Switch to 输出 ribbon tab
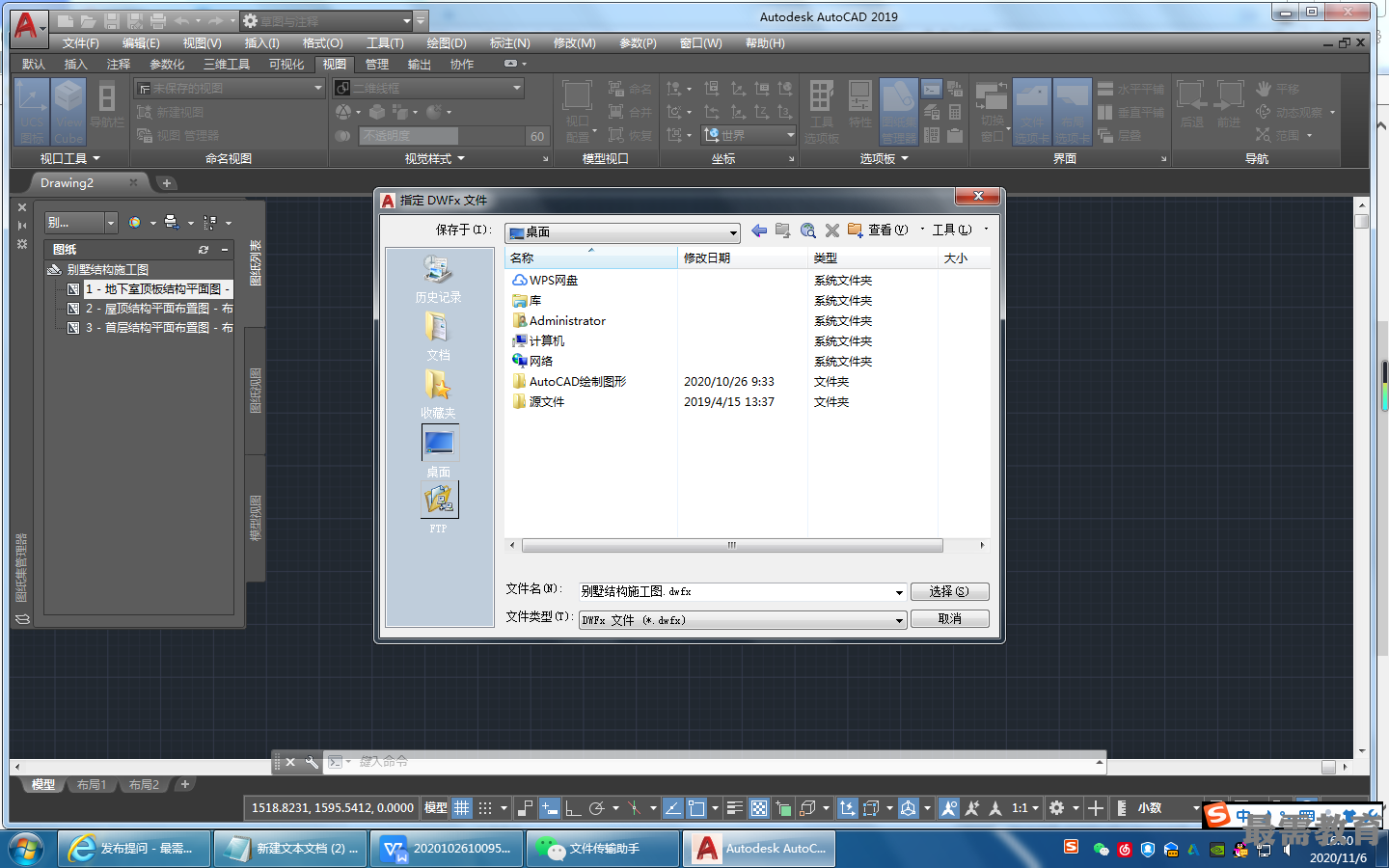 pos(419,65)
